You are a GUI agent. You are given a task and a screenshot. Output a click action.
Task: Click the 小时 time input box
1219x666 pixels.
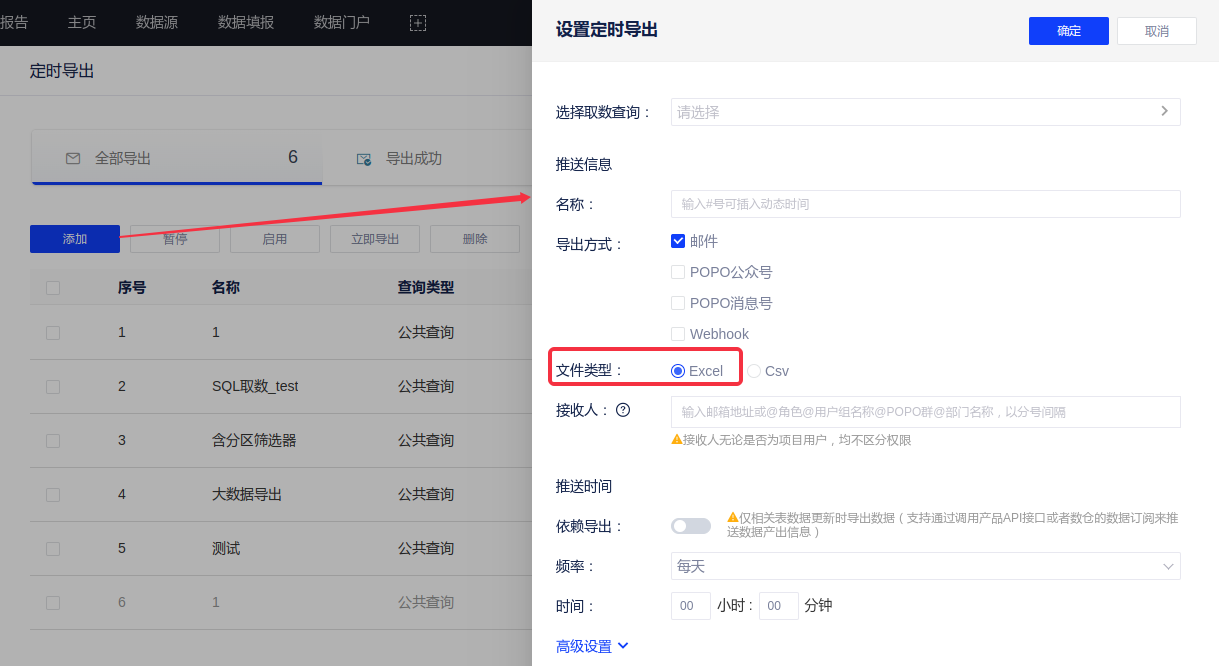click(x=690, y=606)
